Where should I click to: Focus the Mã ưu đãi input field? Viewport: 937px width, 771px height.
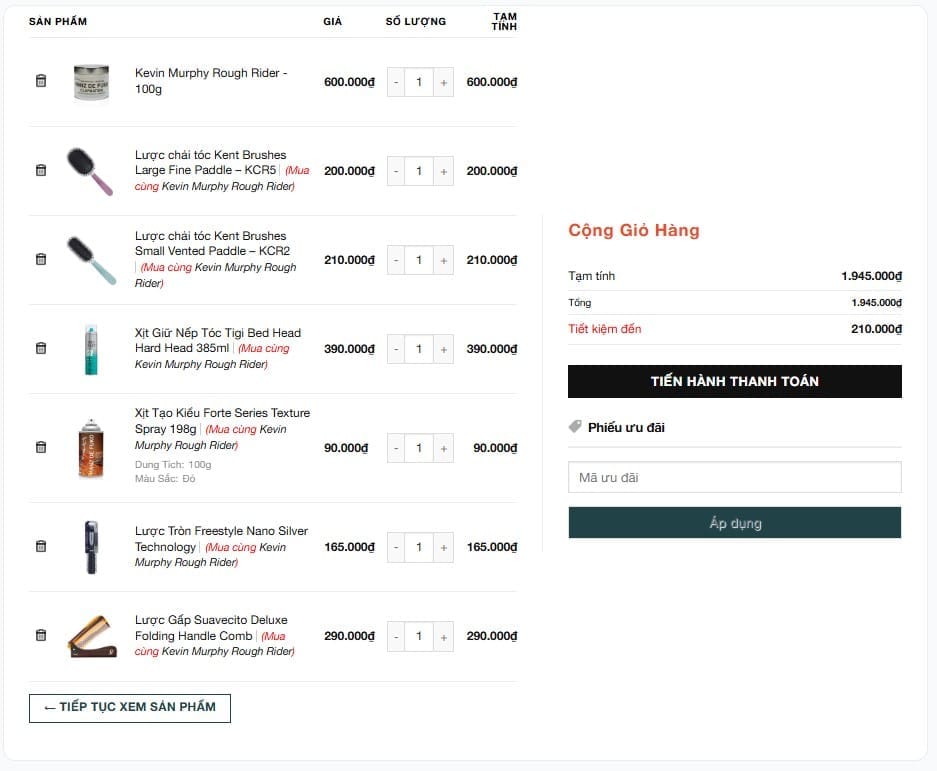(734, 477)
